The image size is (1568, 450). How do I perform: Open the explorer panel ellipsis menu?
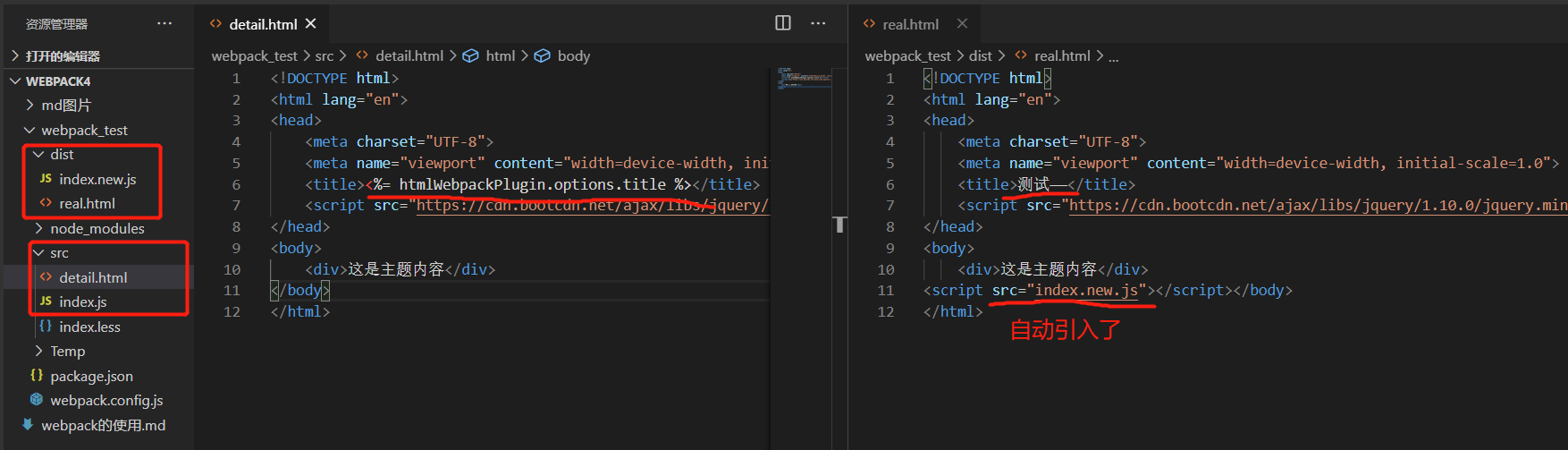click(164, 23)
